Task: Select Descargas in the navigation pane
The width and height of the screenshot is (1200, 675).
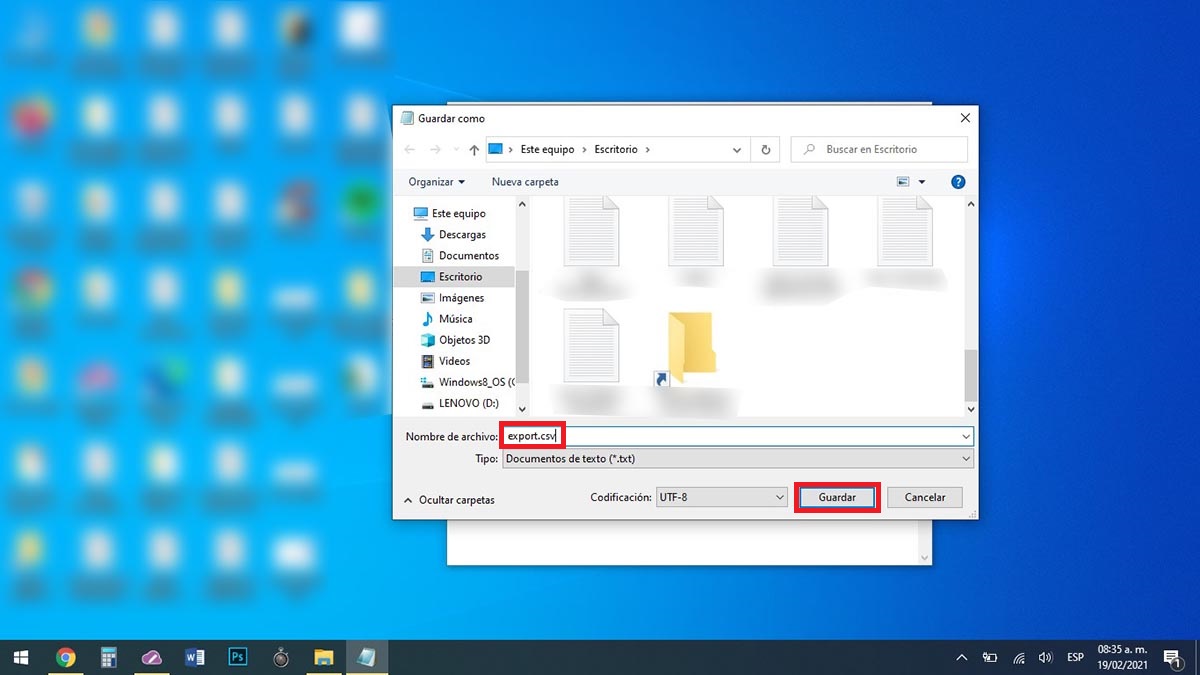Action: pos(462,234)
